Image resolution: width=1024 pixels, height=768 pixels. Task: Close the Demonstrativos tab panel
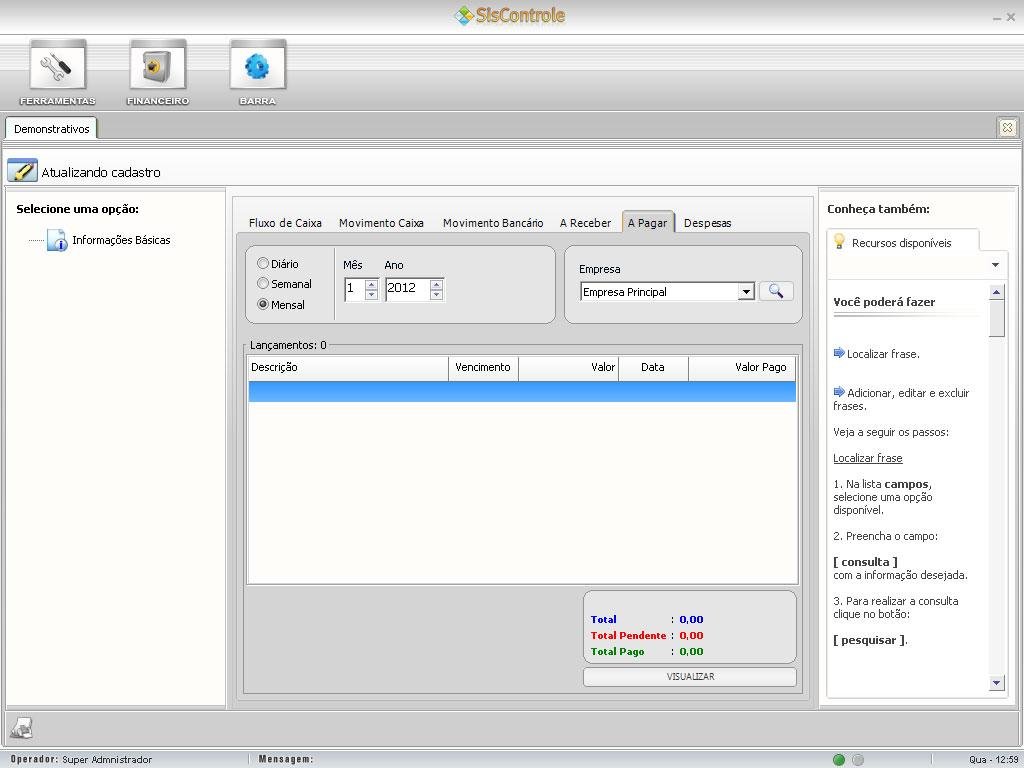(x=1007, y=127)
